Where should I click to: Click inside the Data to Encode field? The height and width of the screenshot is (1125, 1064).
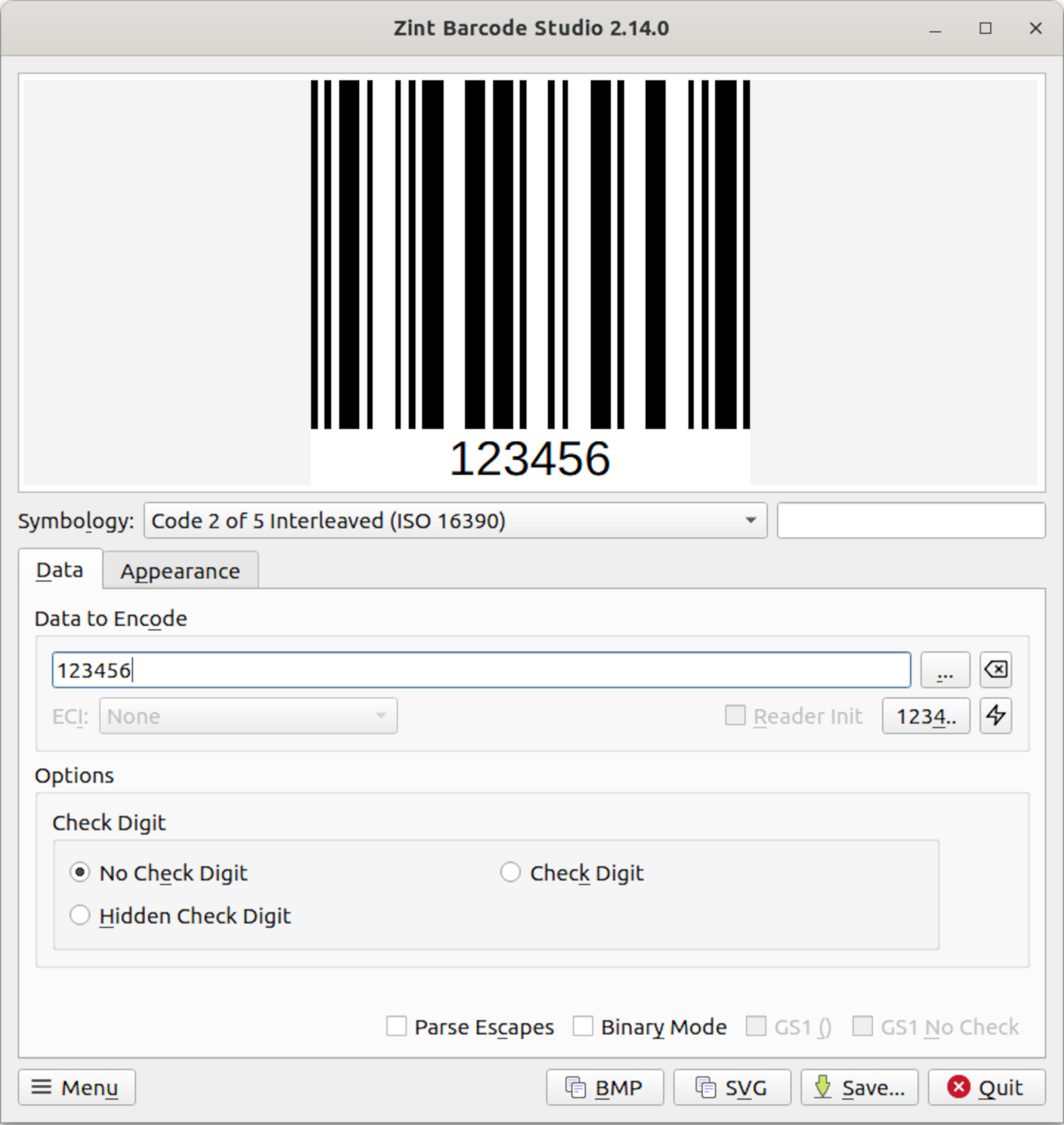click(481, 670)
